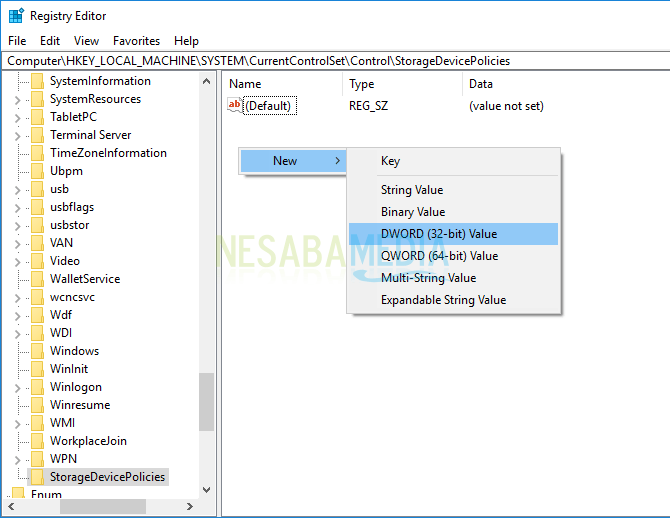The width and height of the screenshot is (670, 518).
Task: Expand the usbflags tree node arrow
Action: coord(18,207)
